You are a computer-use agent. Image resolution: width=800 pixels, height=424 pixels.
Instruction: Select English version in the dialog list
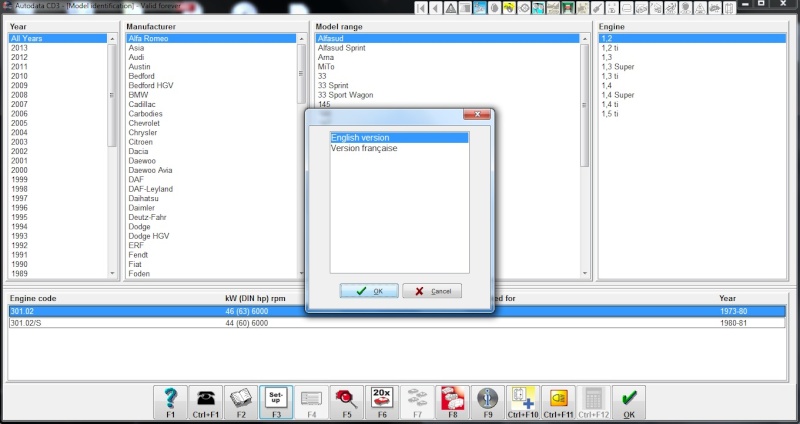399,138
